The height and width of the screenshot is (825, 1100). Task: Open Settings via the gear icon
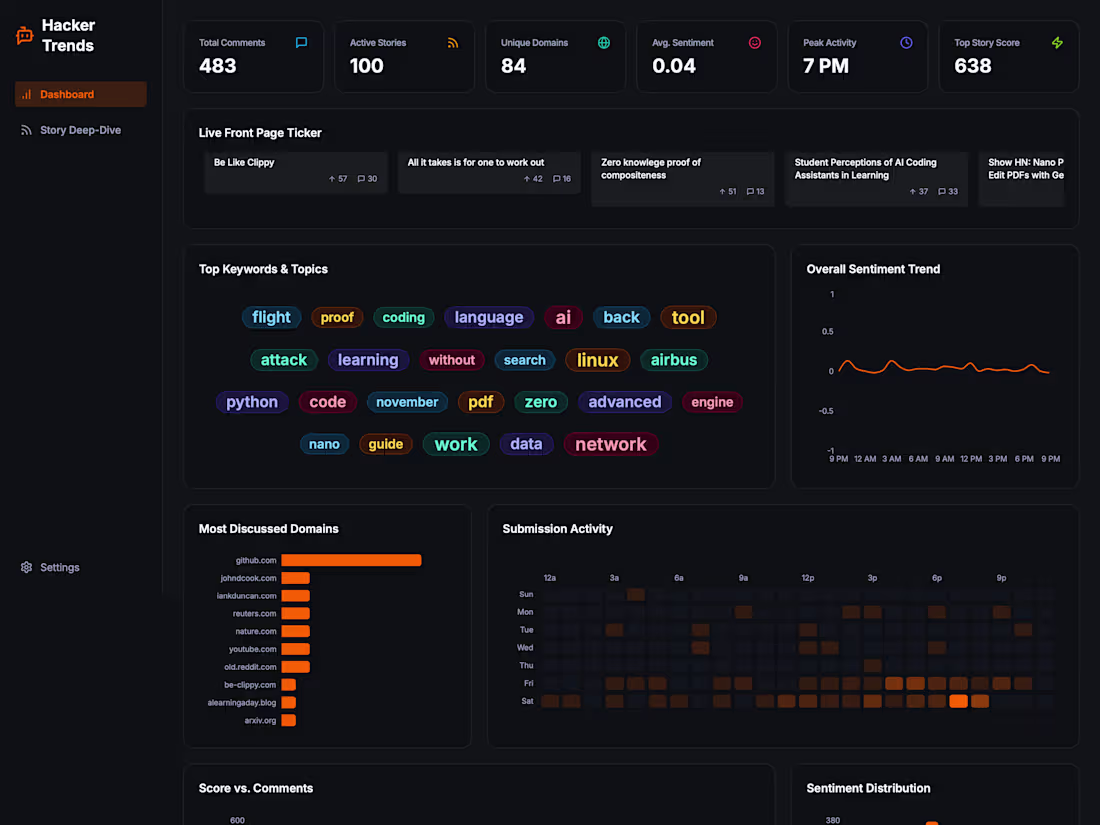(26, 567)
